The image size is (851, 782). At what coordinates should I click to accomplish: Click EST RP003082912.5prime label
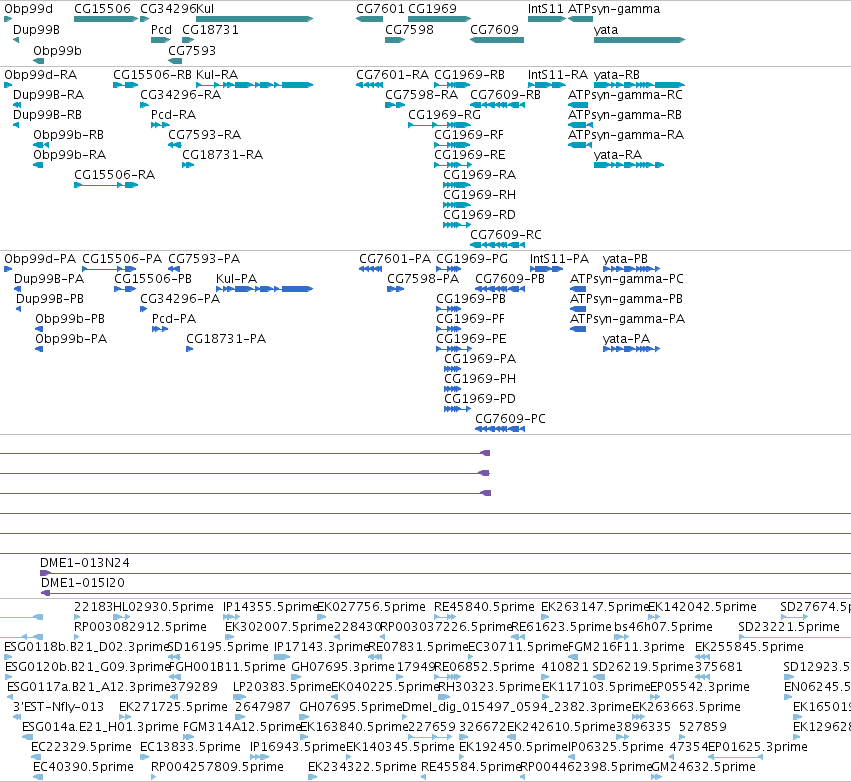(141, 627)
